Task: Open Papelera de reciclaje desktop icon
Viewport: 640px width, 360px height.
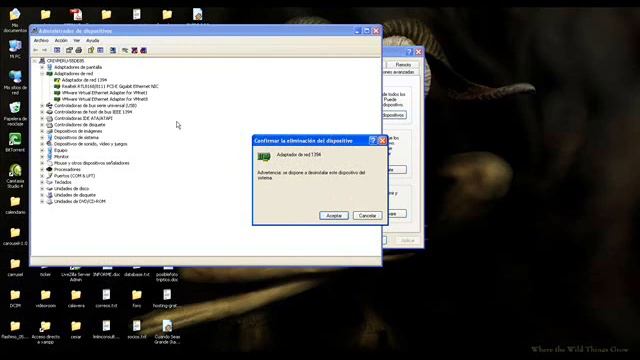Action: tap(15, 108)
